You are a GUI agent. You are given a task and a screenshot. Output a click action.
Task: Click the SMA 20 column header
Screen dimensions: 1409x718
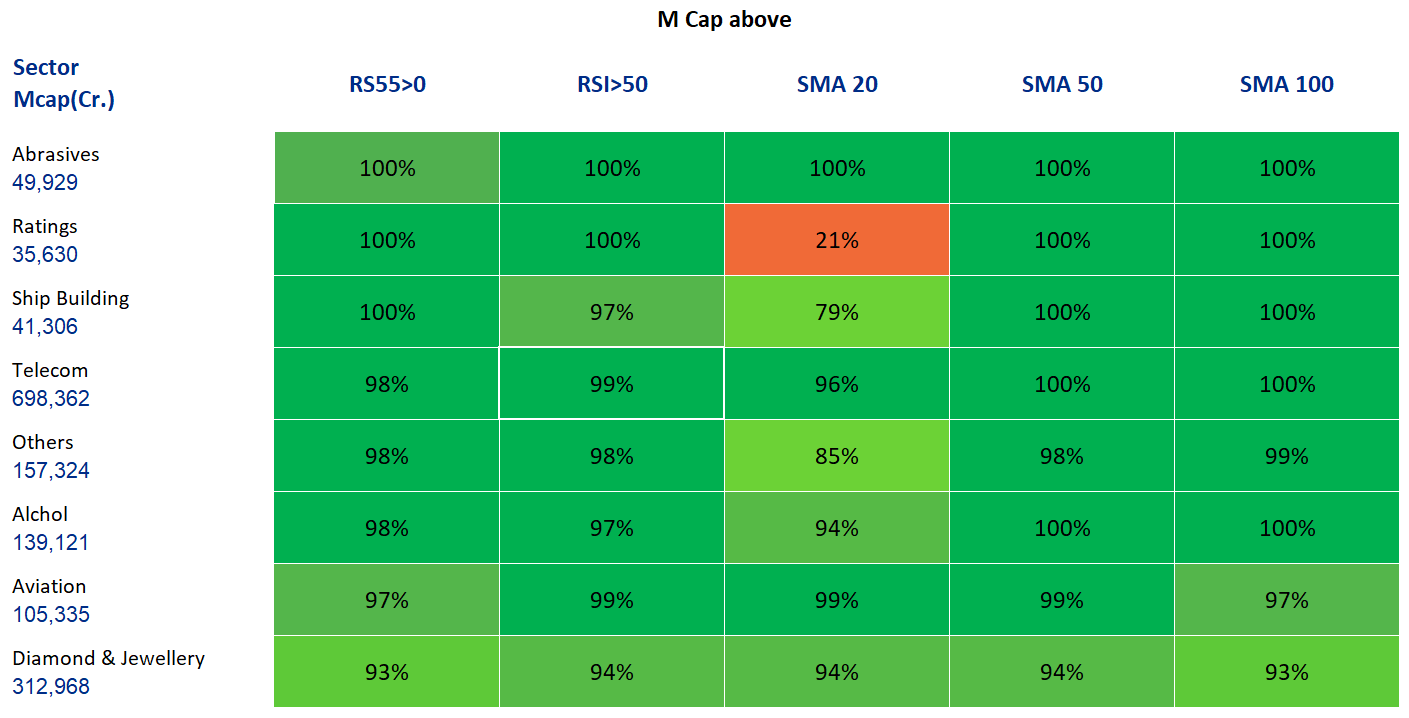(x=837, y=85)
